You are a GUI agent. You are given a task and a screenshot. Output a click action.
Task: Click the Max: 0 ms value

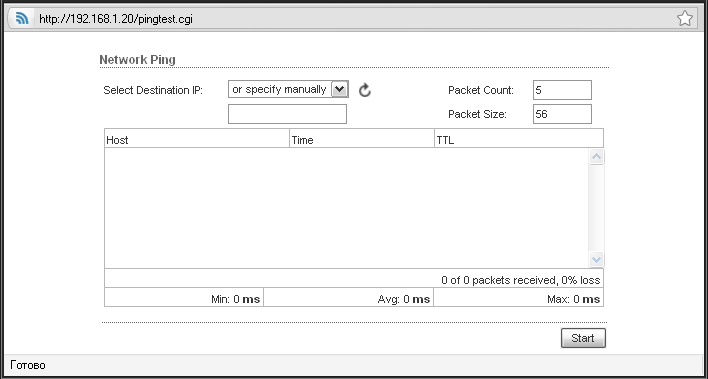point(573,299)
